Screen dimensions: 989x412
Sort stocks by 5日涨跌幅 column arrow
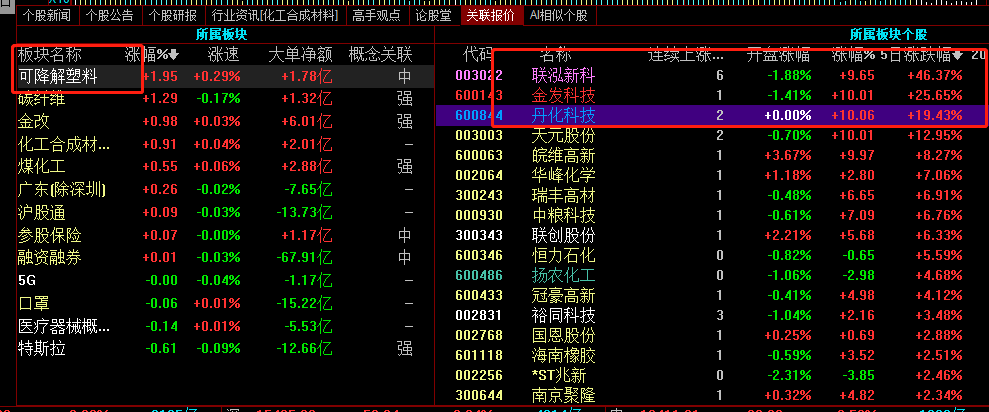tap(957, 56)
